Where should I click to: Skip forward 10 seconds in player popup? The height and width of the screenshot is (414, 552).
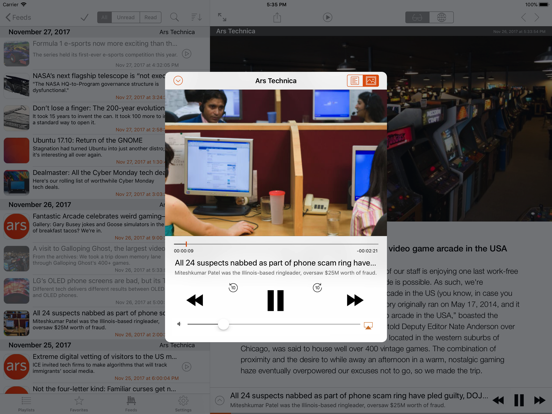[317, 288]
